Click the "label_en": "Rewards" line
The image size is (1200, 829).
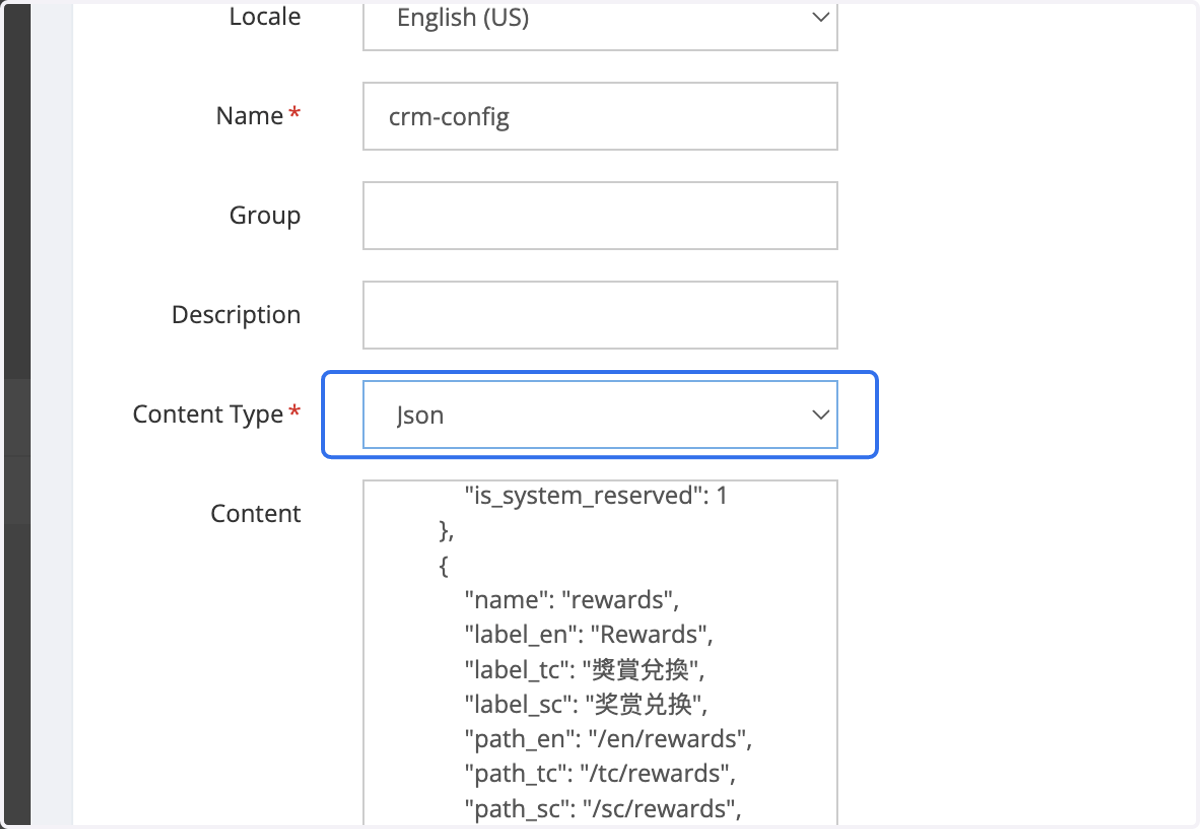[x=587, y=635]
